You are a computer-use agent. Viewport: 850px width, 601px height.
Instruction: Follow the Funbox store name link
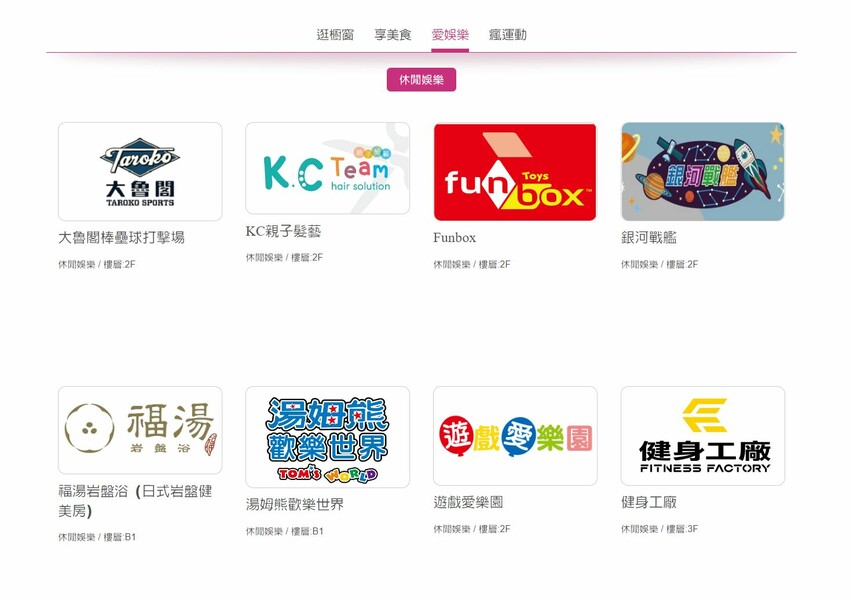[454, 238]
